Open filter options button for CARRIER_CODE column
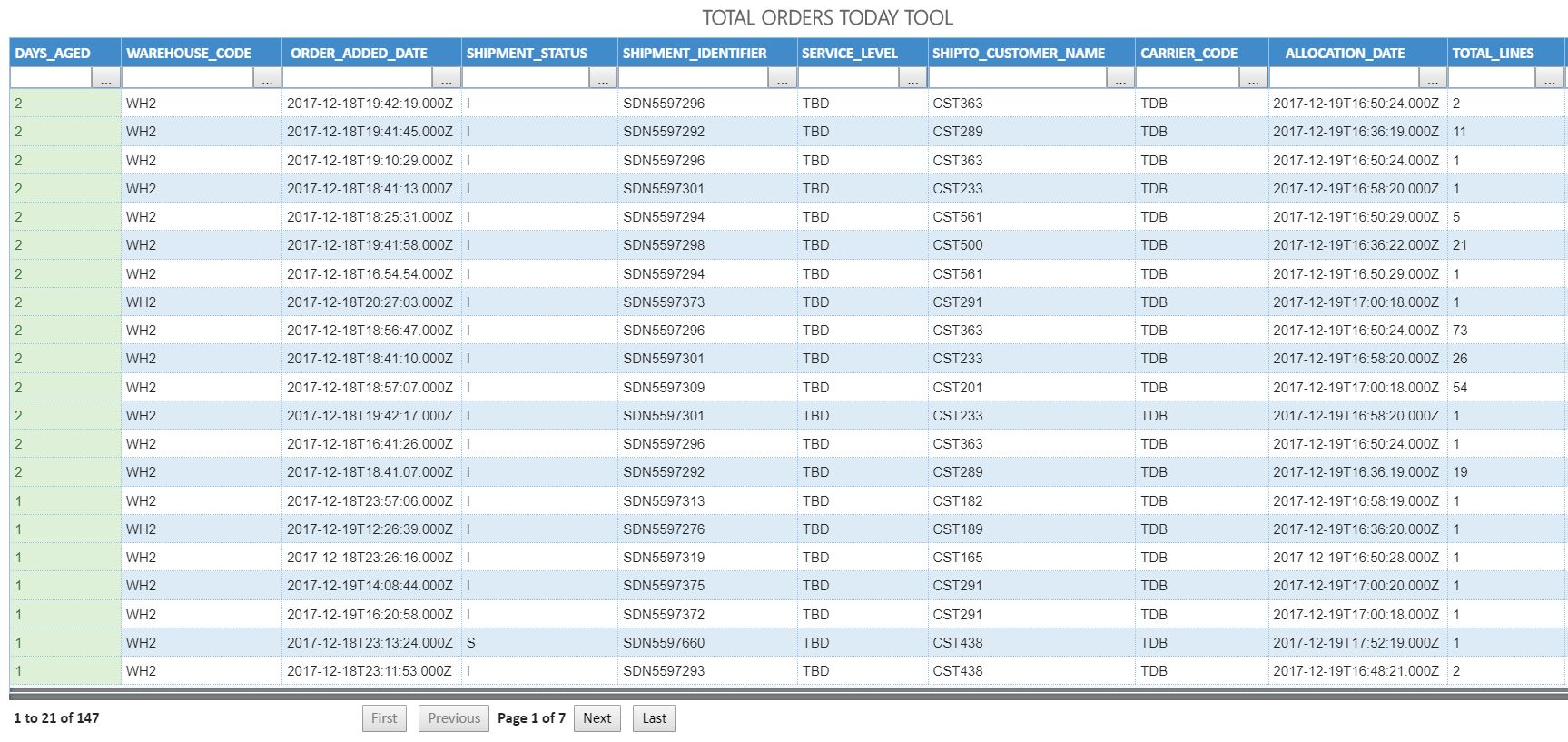The image size is (1568, 742). [x=1253, y=80]
